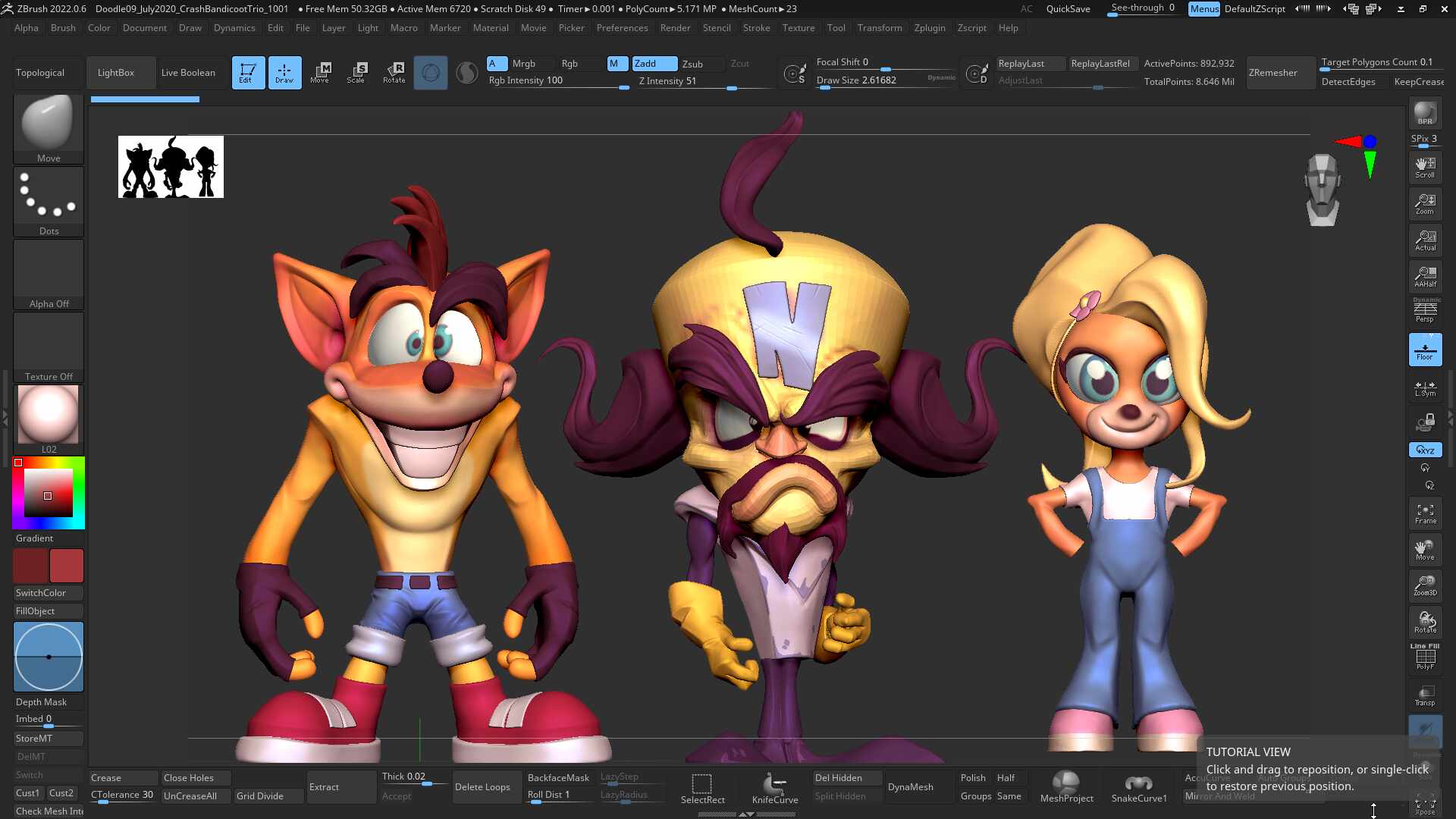This screenshot has width=1456, height=819.
Task: Choose the SnakeCurve1 brush
Action: point(1138,787)
